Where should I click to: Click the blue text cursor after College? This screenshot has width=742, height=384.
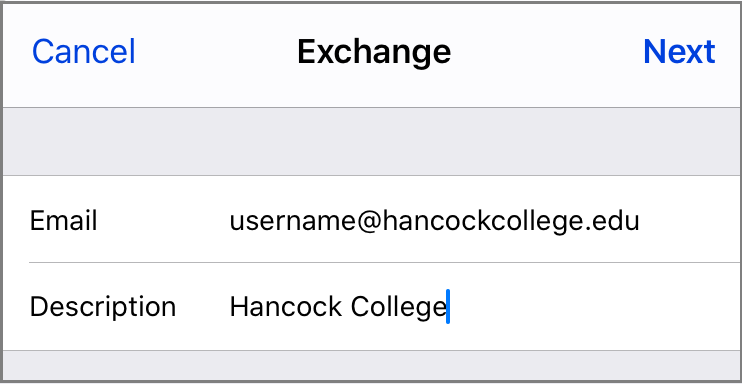coord(448,307)
